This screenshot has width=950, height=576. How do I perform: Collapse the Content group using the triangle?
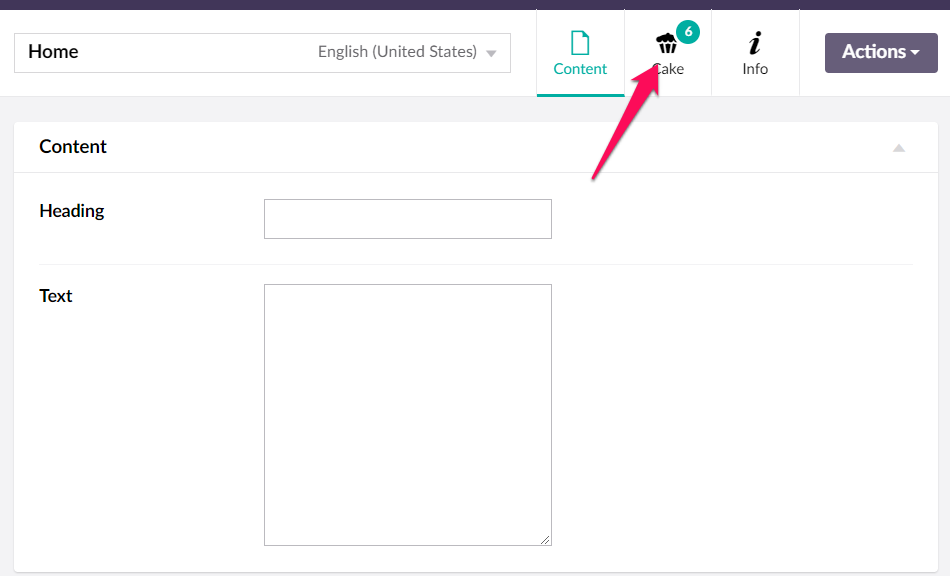tap(899, 148)
